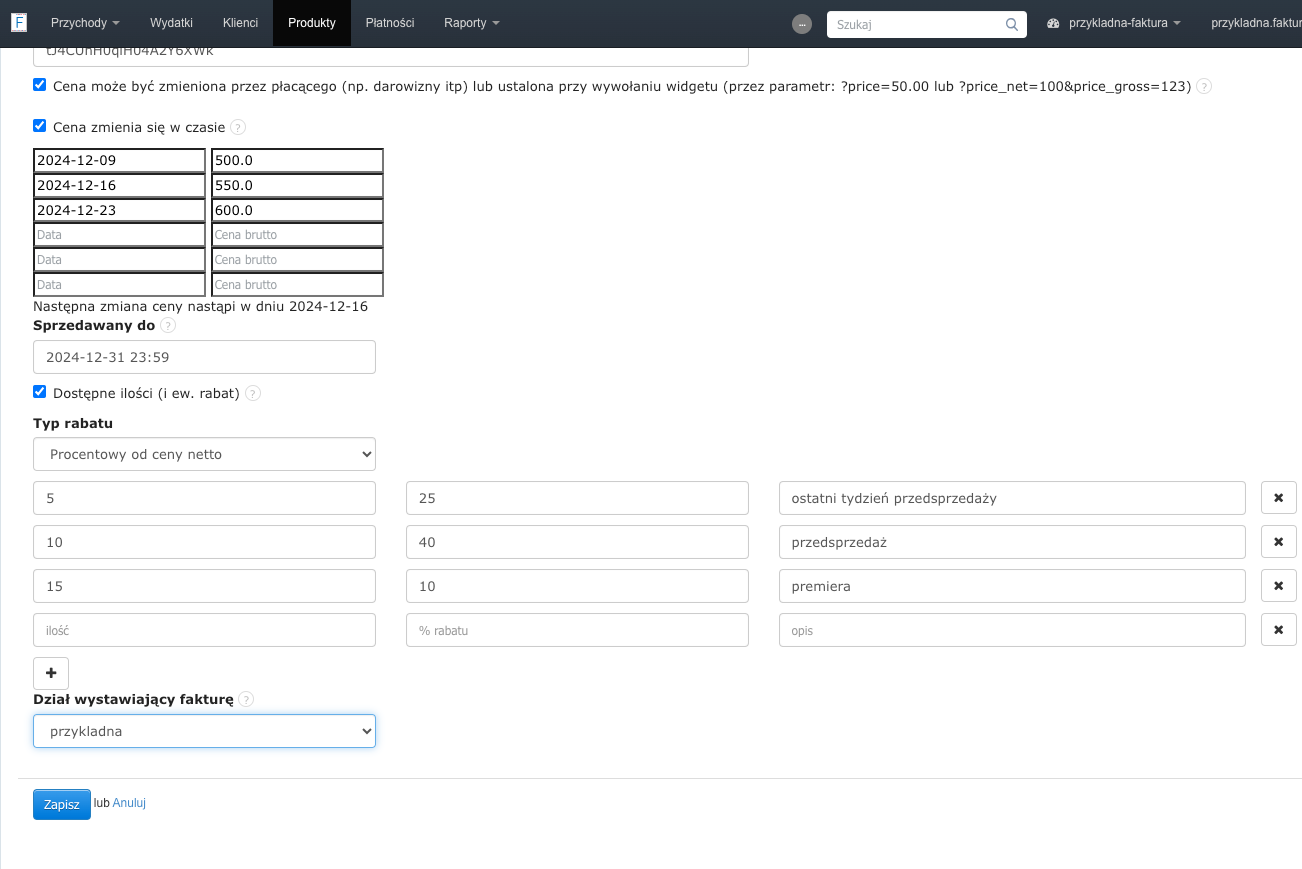The image size is (1302, 869).
Task: Open the Dział wystawiający fakturę dropdown
Action: pos(204,731)
